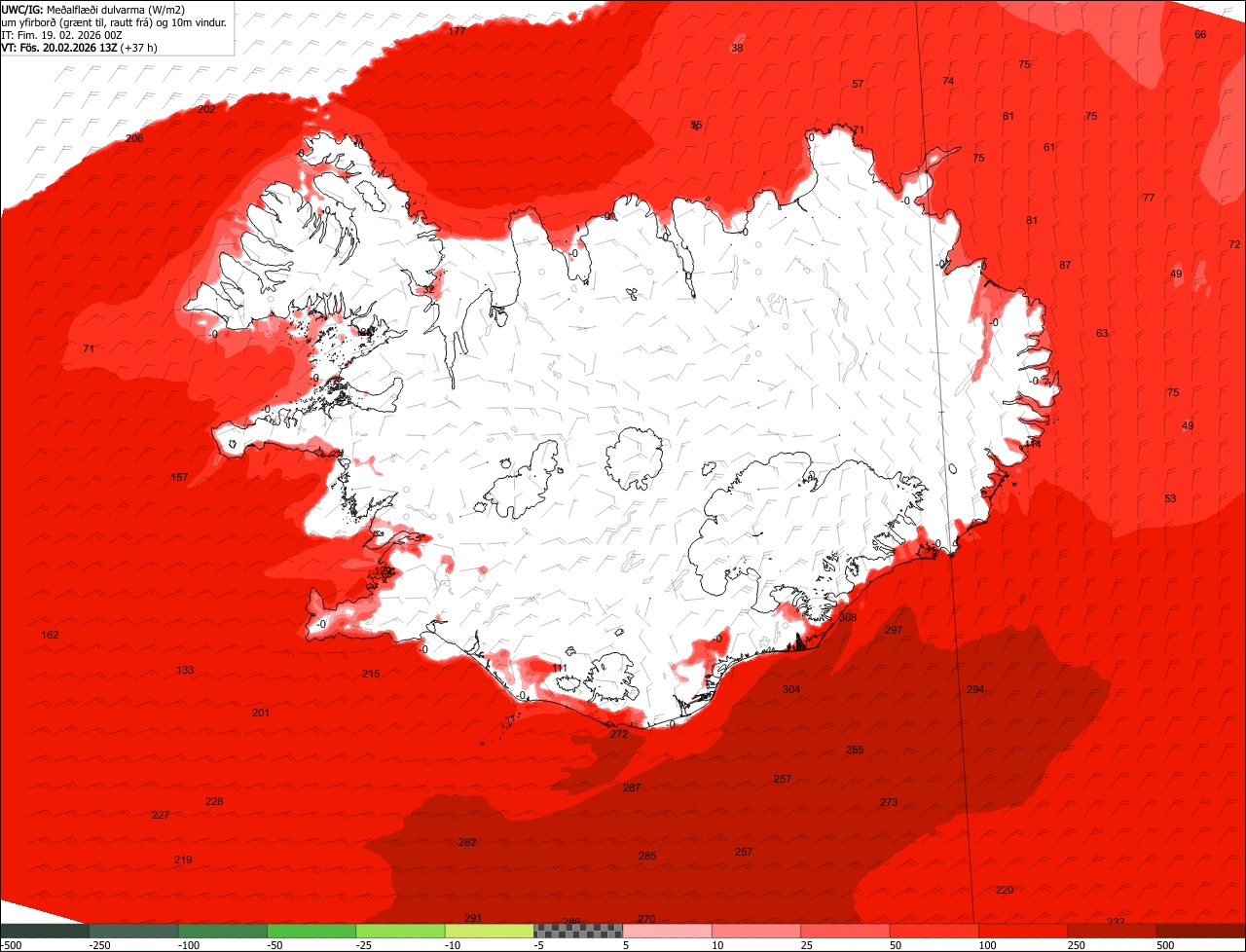Screen dimensions: 1246x952
Task: Select the bright green swatch between -50 and -25
Action: click(311, 931)
